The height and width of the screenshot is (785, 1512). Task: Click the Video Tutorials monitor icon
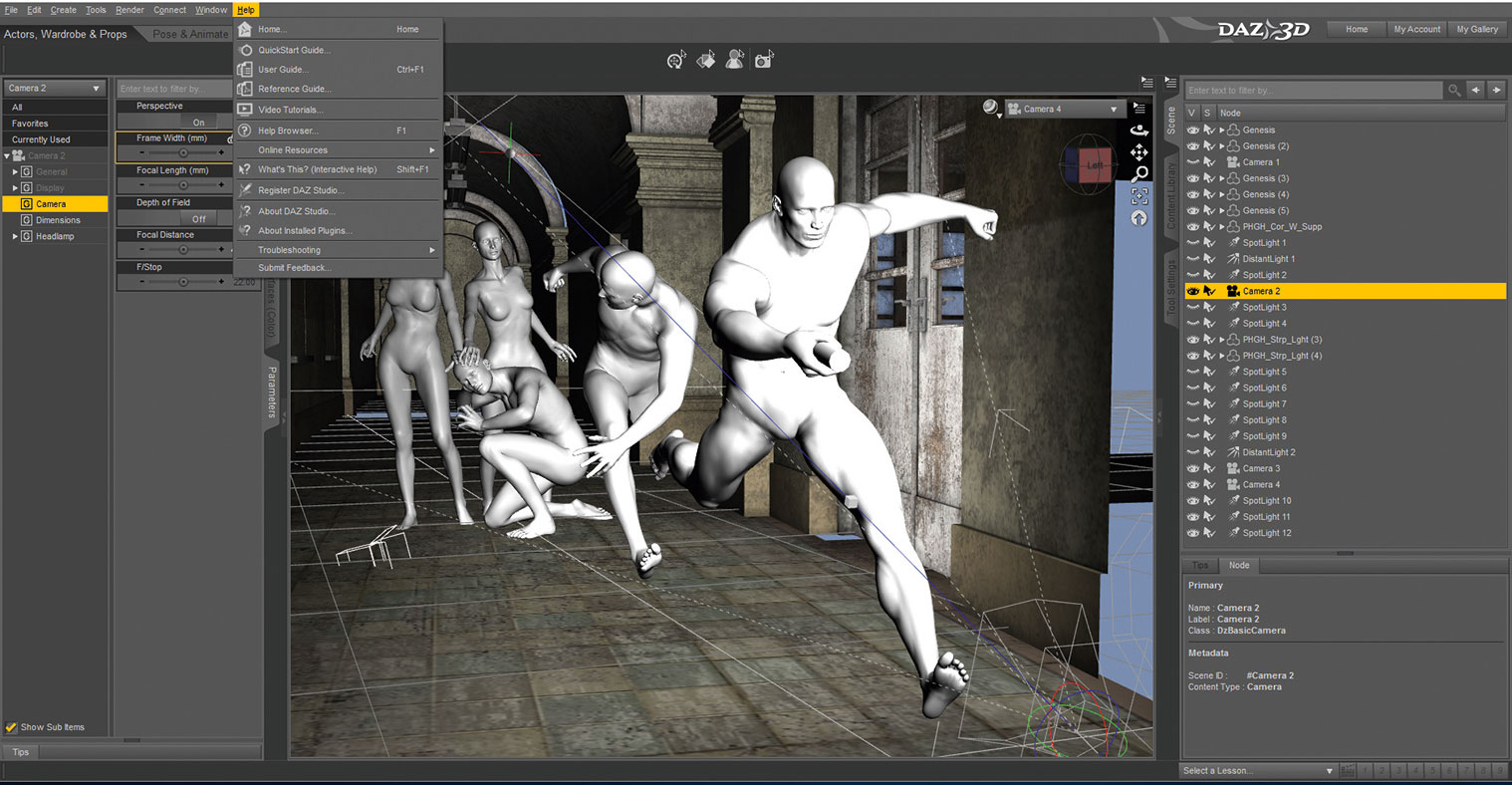[245, 110]
